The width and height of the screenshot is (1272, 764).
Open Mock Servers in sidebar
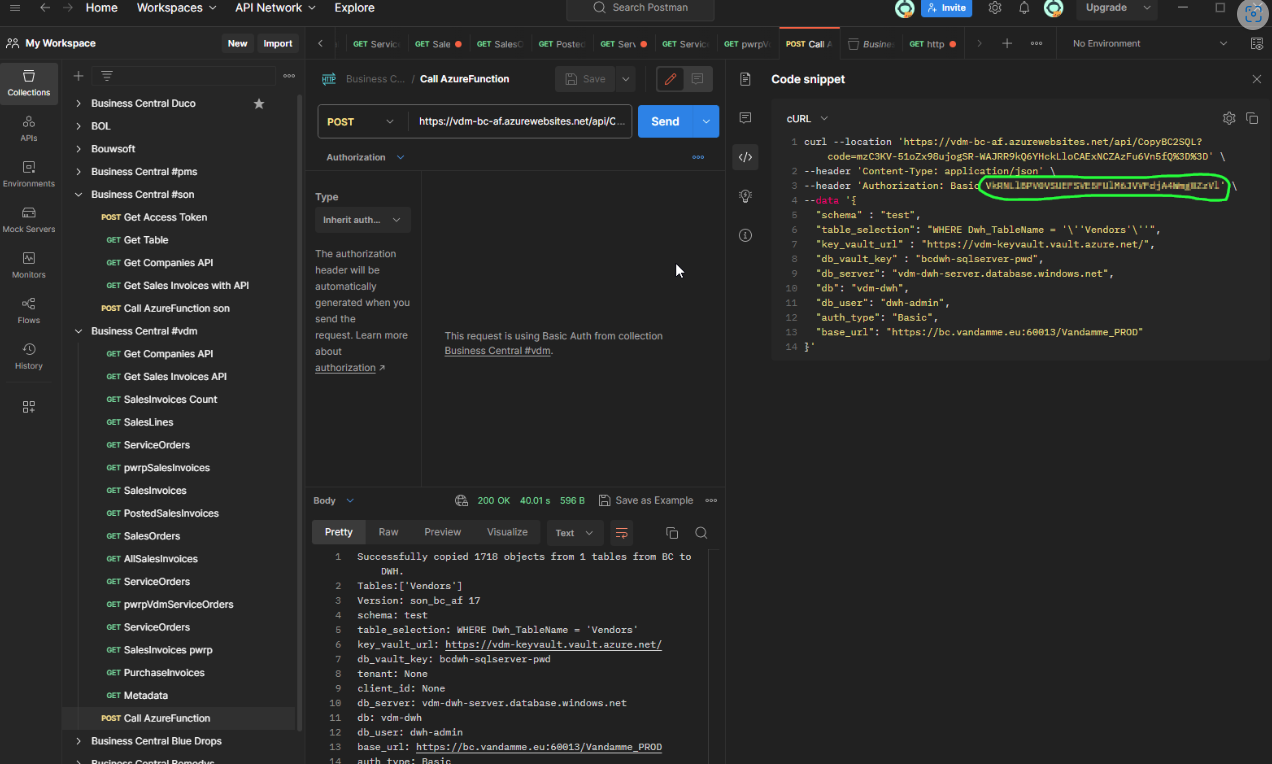[x=29, y=220]
